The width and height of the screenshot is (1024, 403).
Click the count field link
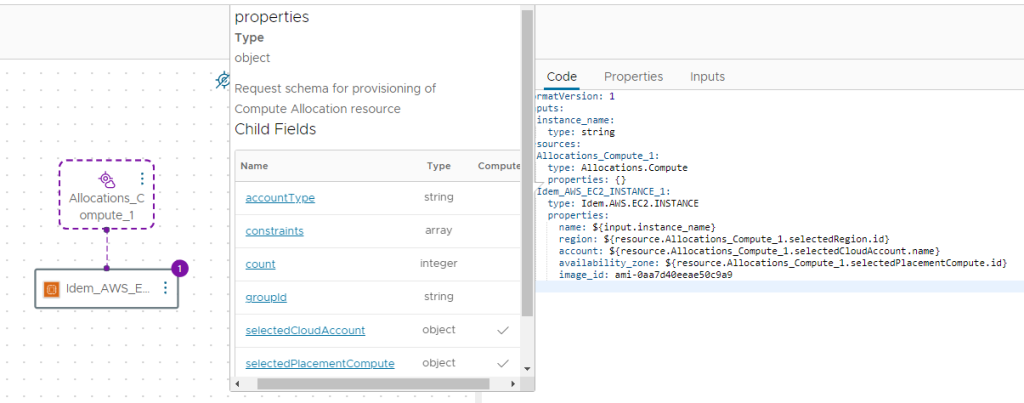(260, 264)
